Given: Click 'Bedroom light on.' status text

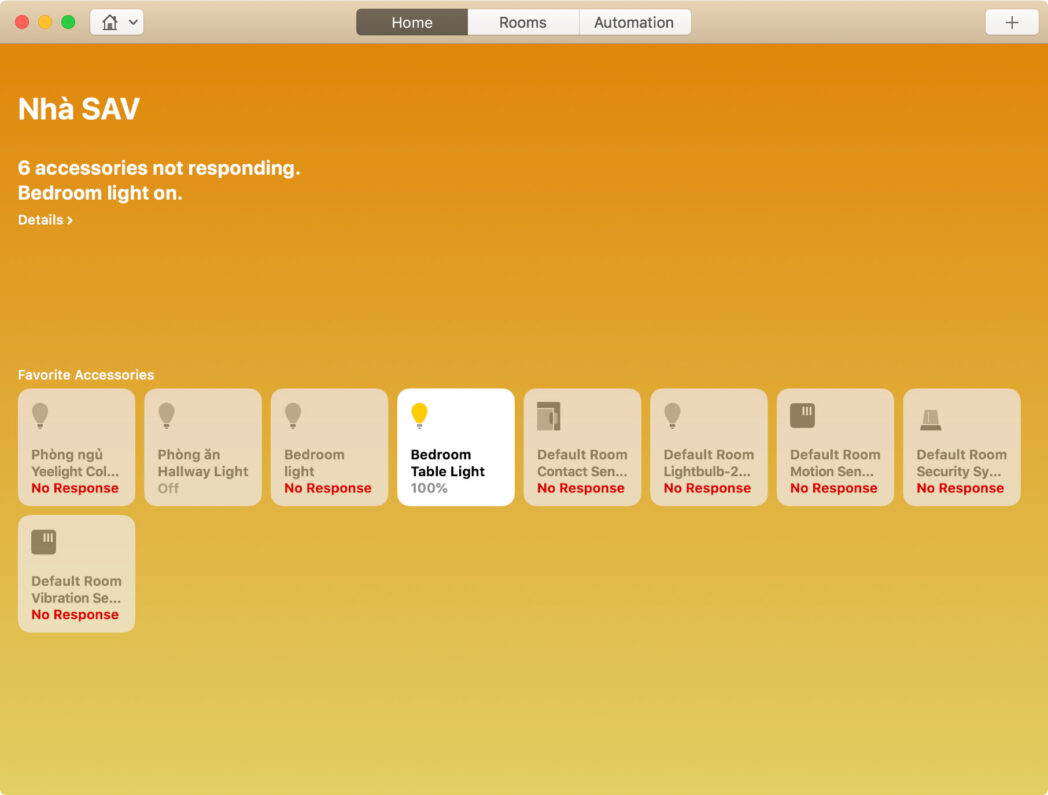Looking at the screenshot, I should (100, 193).
